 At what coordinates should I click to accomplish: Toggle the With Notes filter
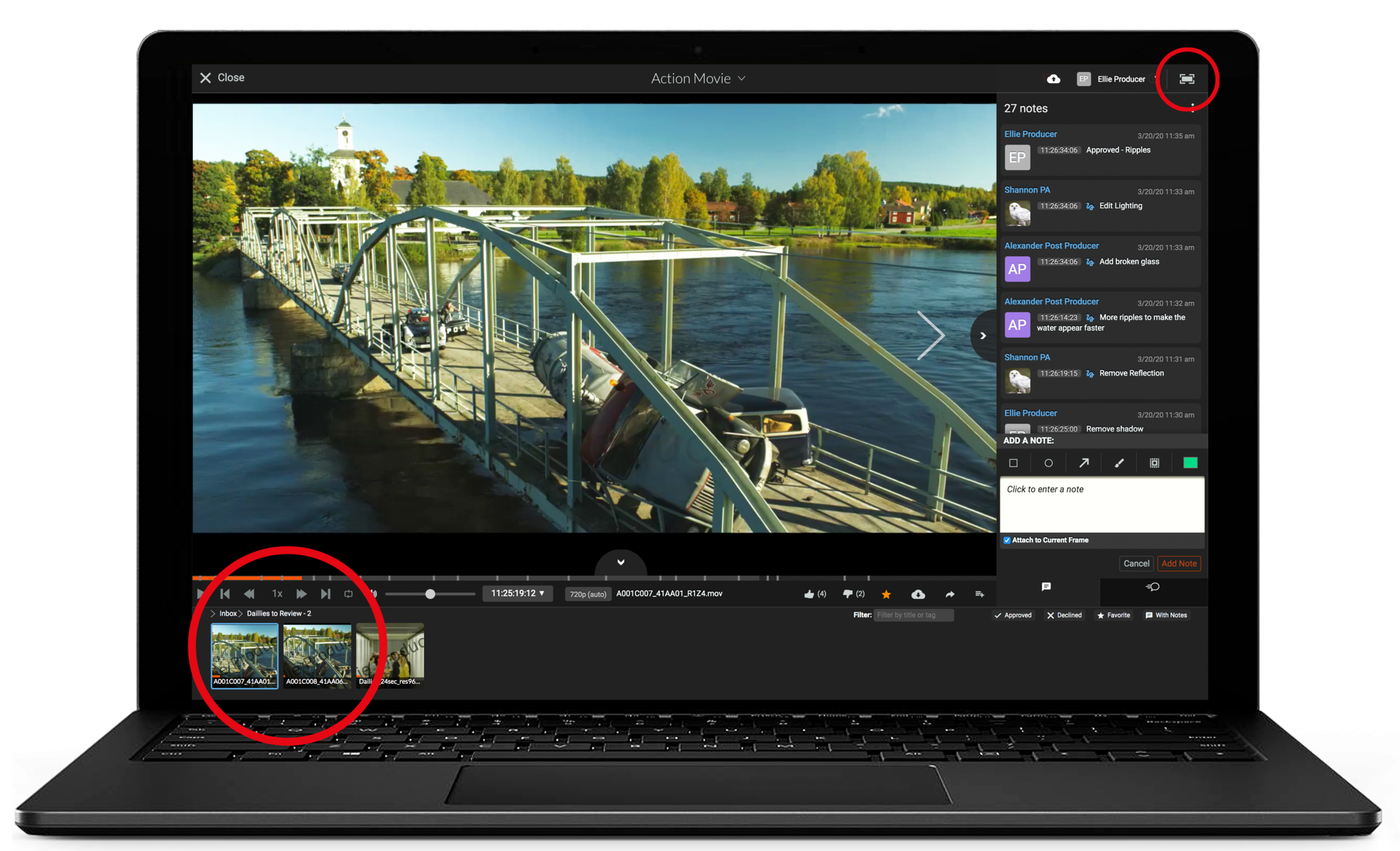(1166, 615)
